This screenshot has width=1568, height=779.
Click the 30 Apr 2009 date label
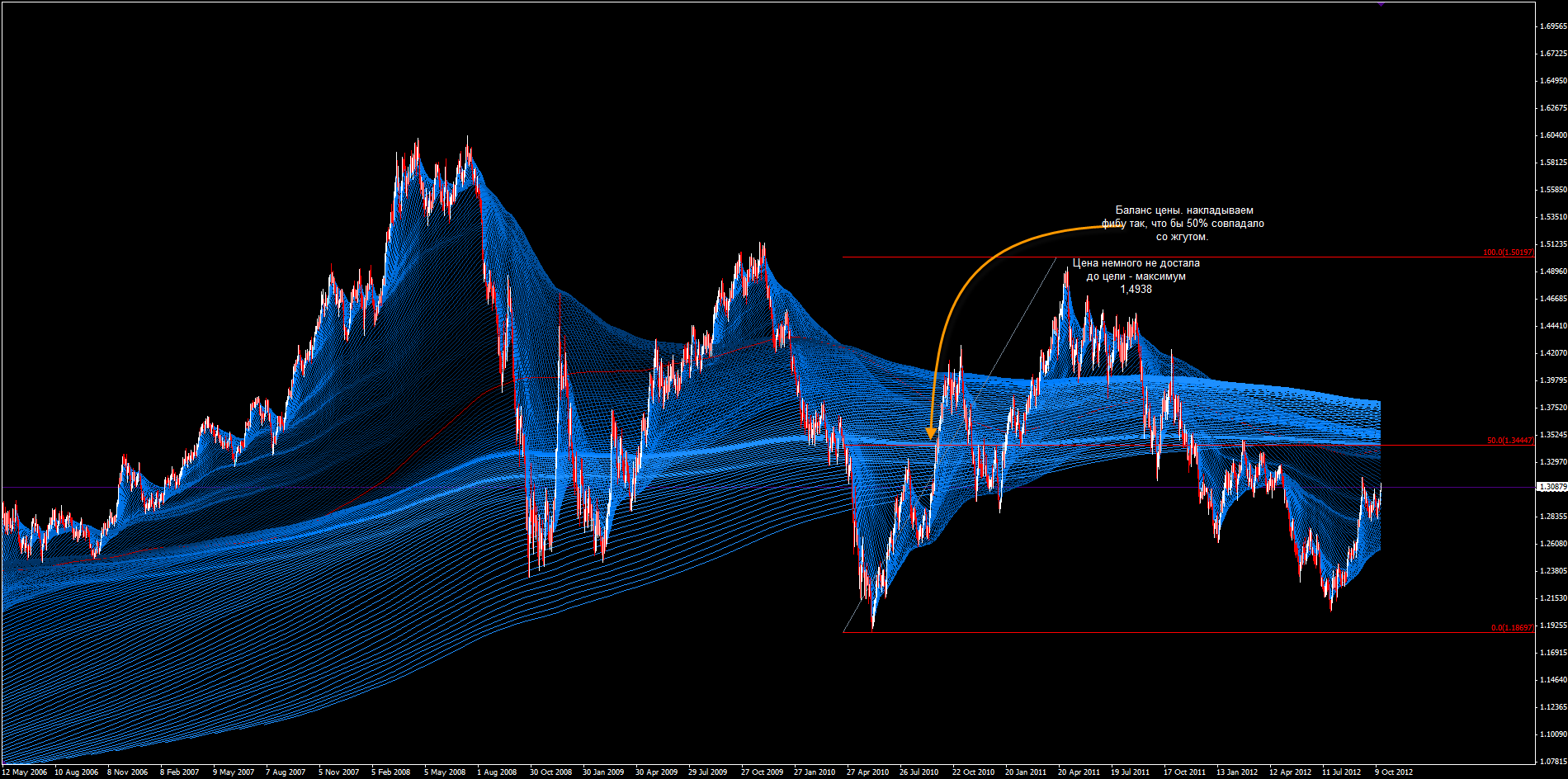click(657, 772)
